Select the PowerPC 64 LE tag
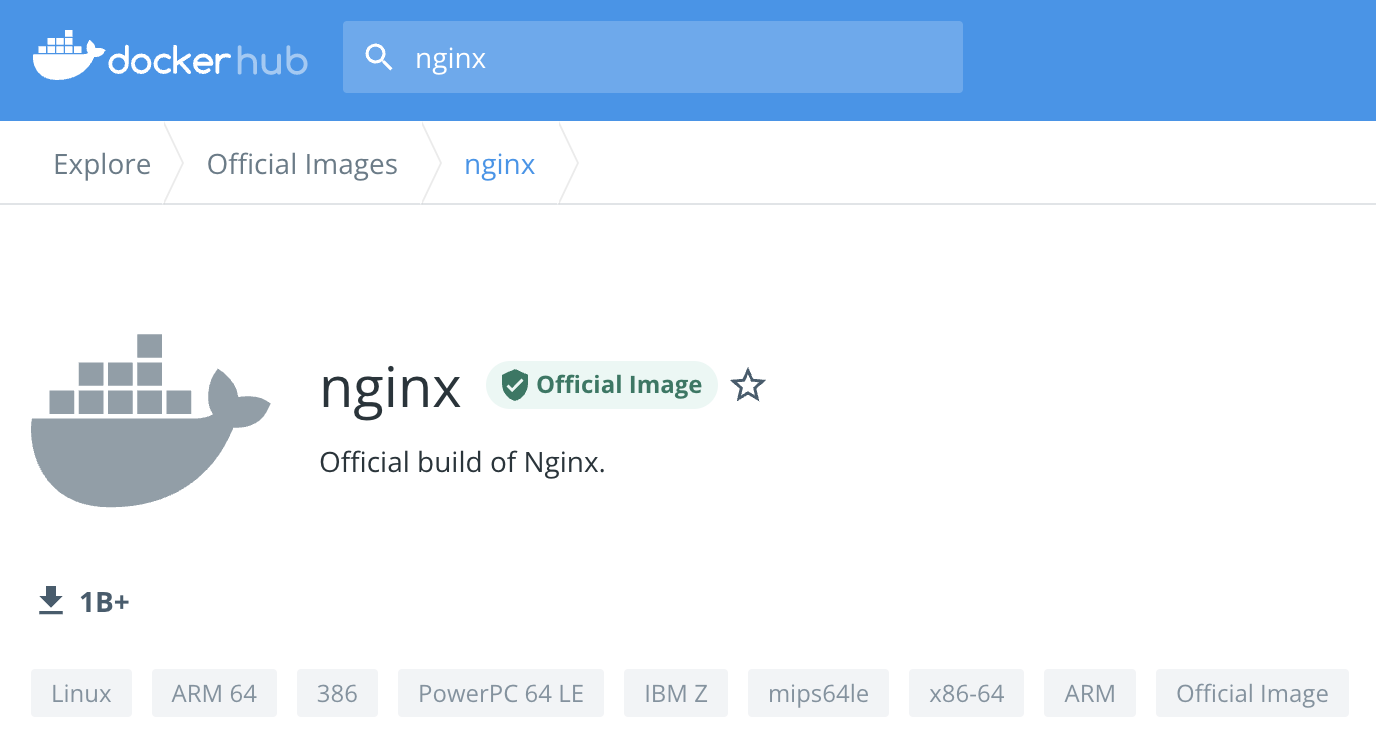Viewport: 1376px width, 754px height. click(x=500, y=693)
